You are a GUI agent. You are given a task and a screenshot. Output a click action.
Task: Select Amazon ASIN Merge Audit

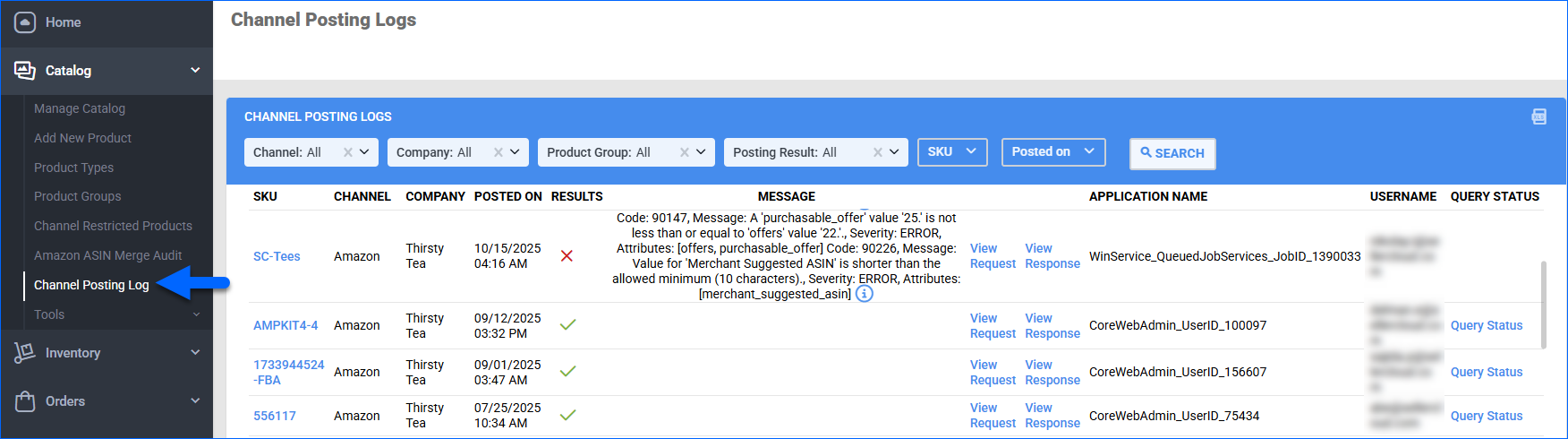tap(107, 255)
